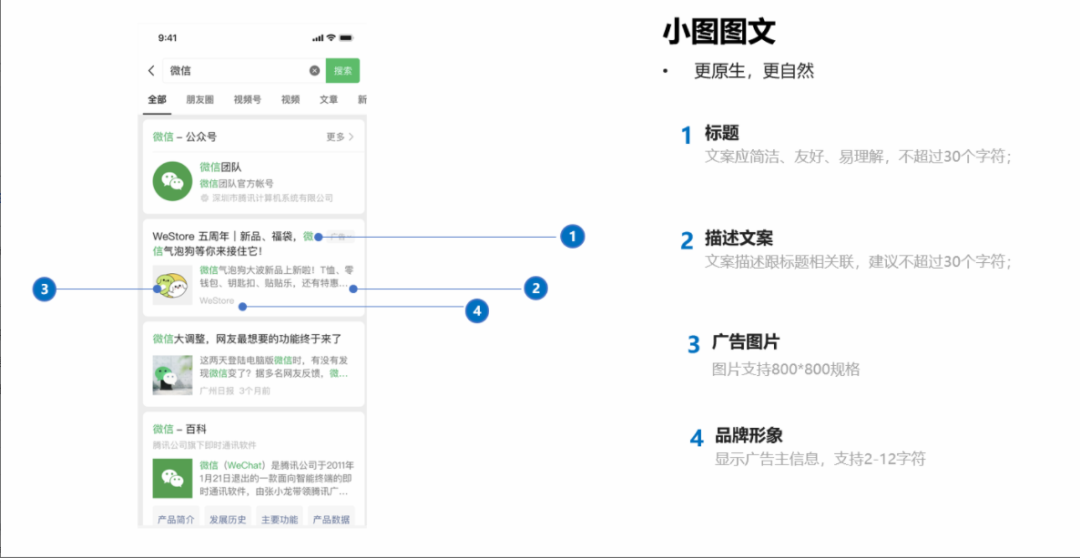This screenshot has height=558, width=1080.
Task: Click the 气泡狗大波新品上新啦 ad description
Action: click(277, 277)
